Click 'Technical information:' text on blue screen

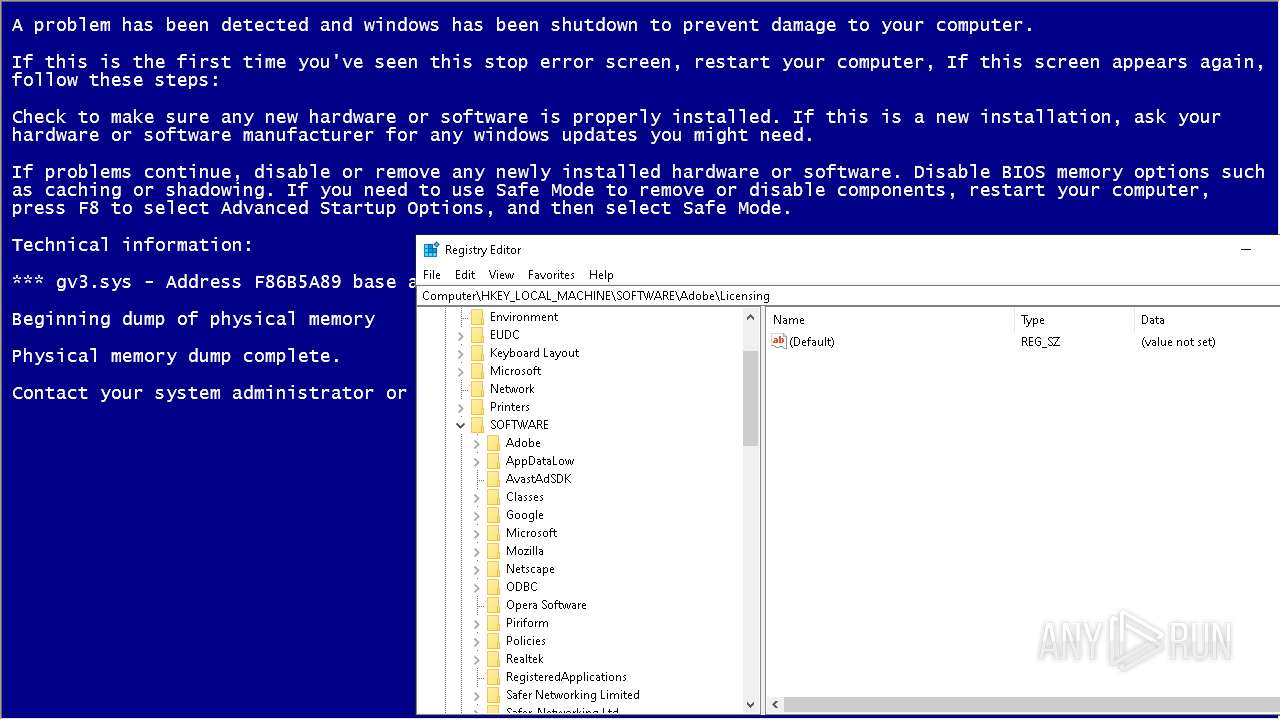(x=132, y=245)
